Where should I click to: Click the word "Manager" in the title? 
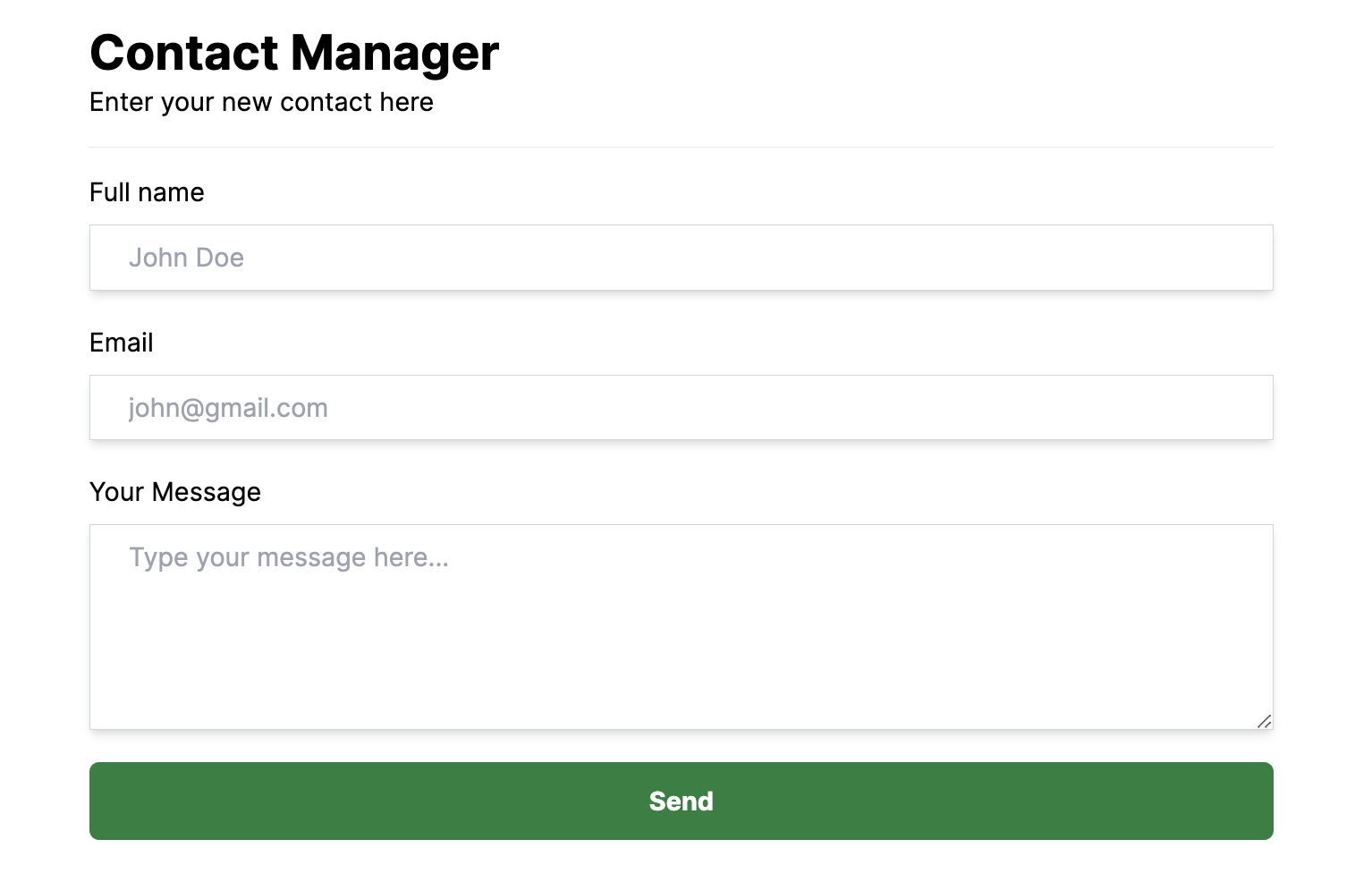tap(395, 53)
